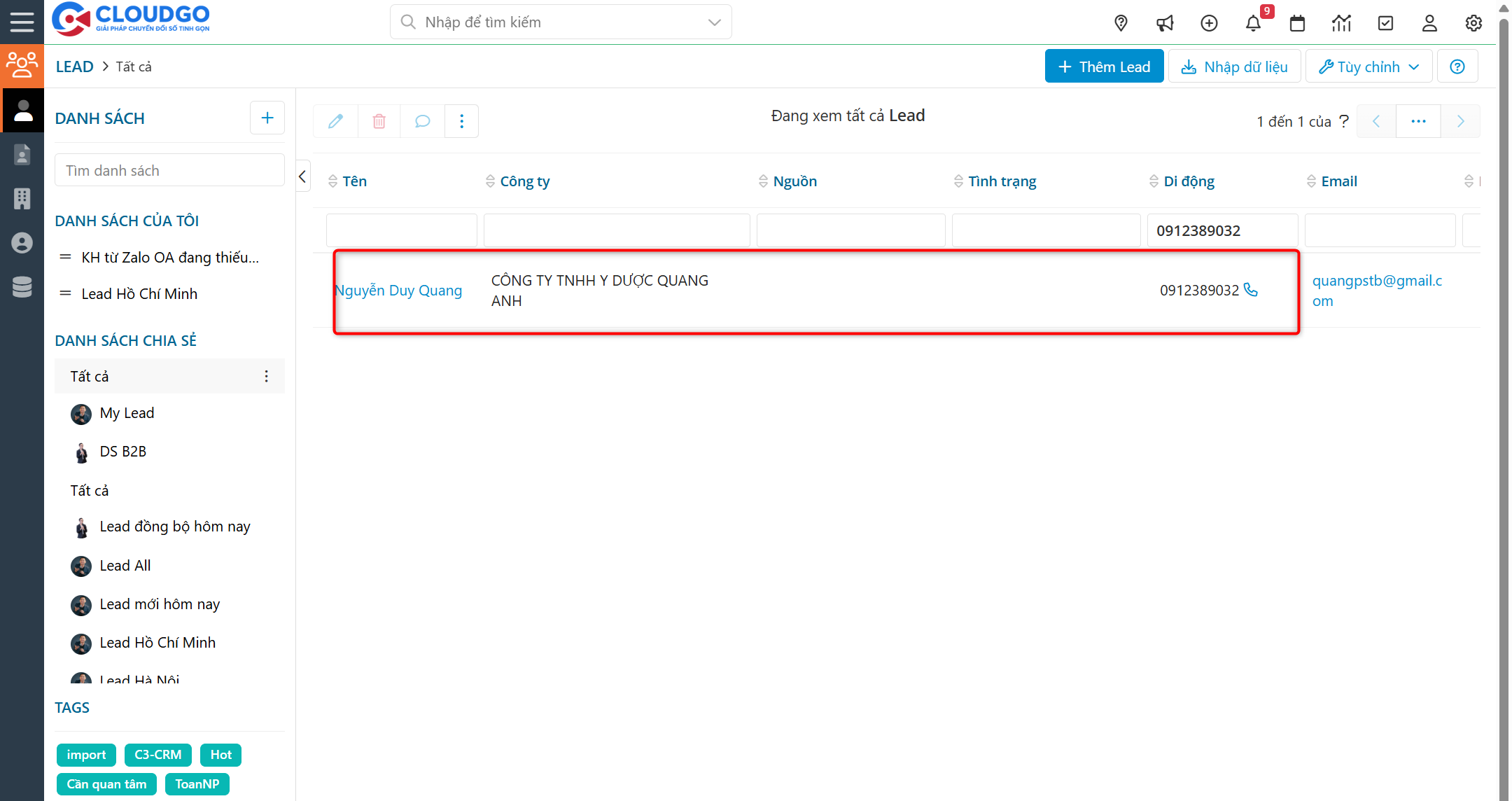The height and width of the screenshot is (801, 1512).
Task: Open the lead Nguyễn Duy Quang
Action: click(x=398, y=290)
